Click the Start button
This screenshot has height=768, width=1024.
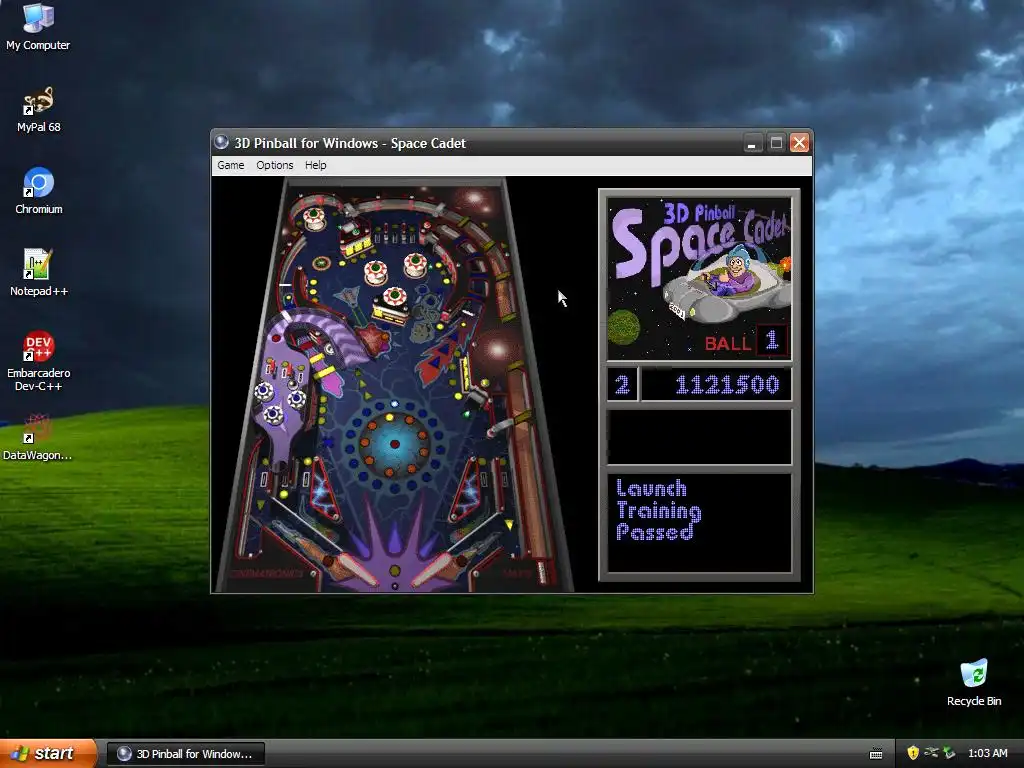pyautogui.click(x=46, y=753)
